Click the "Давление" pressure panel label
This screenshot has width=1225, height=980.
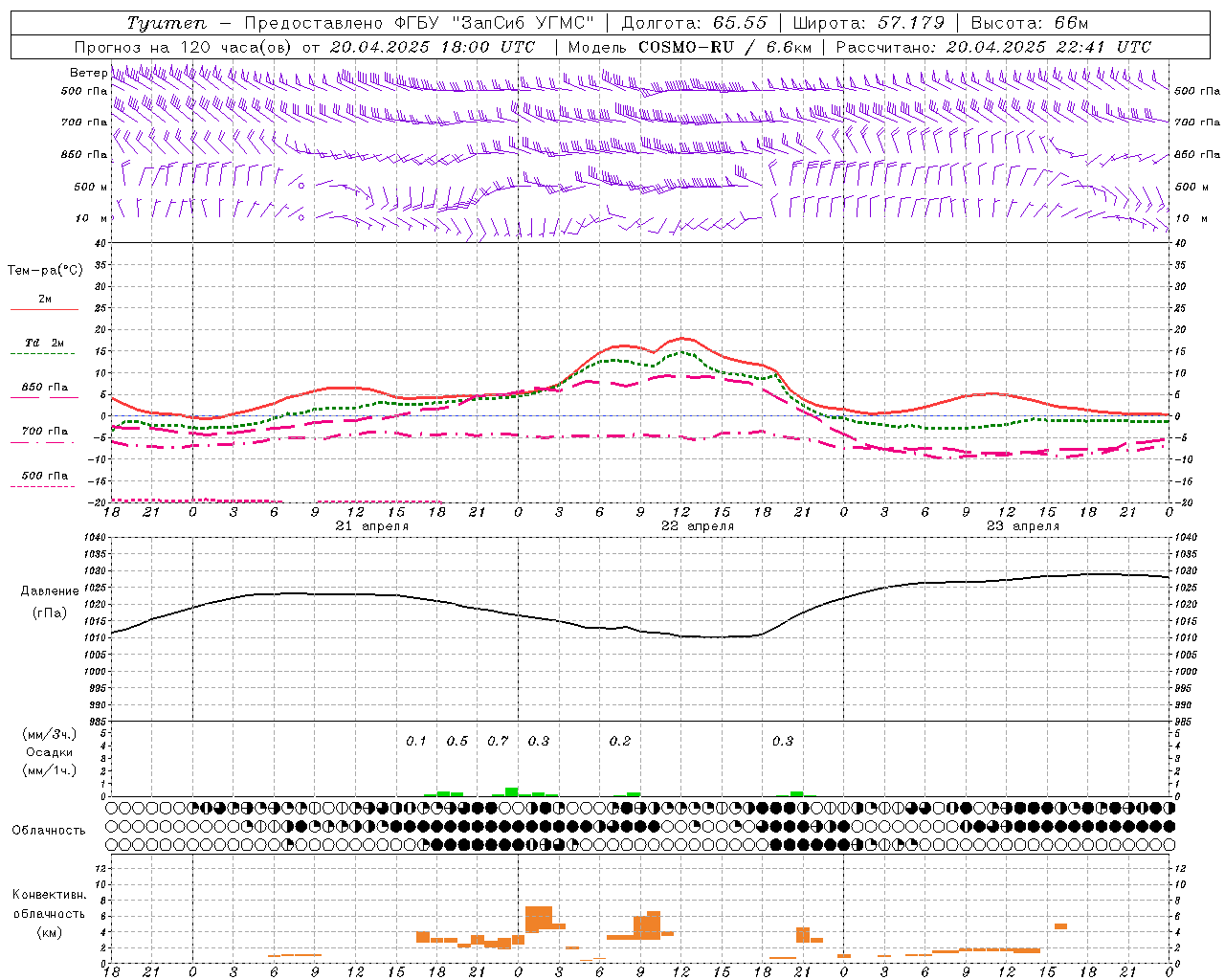point(50,590)
